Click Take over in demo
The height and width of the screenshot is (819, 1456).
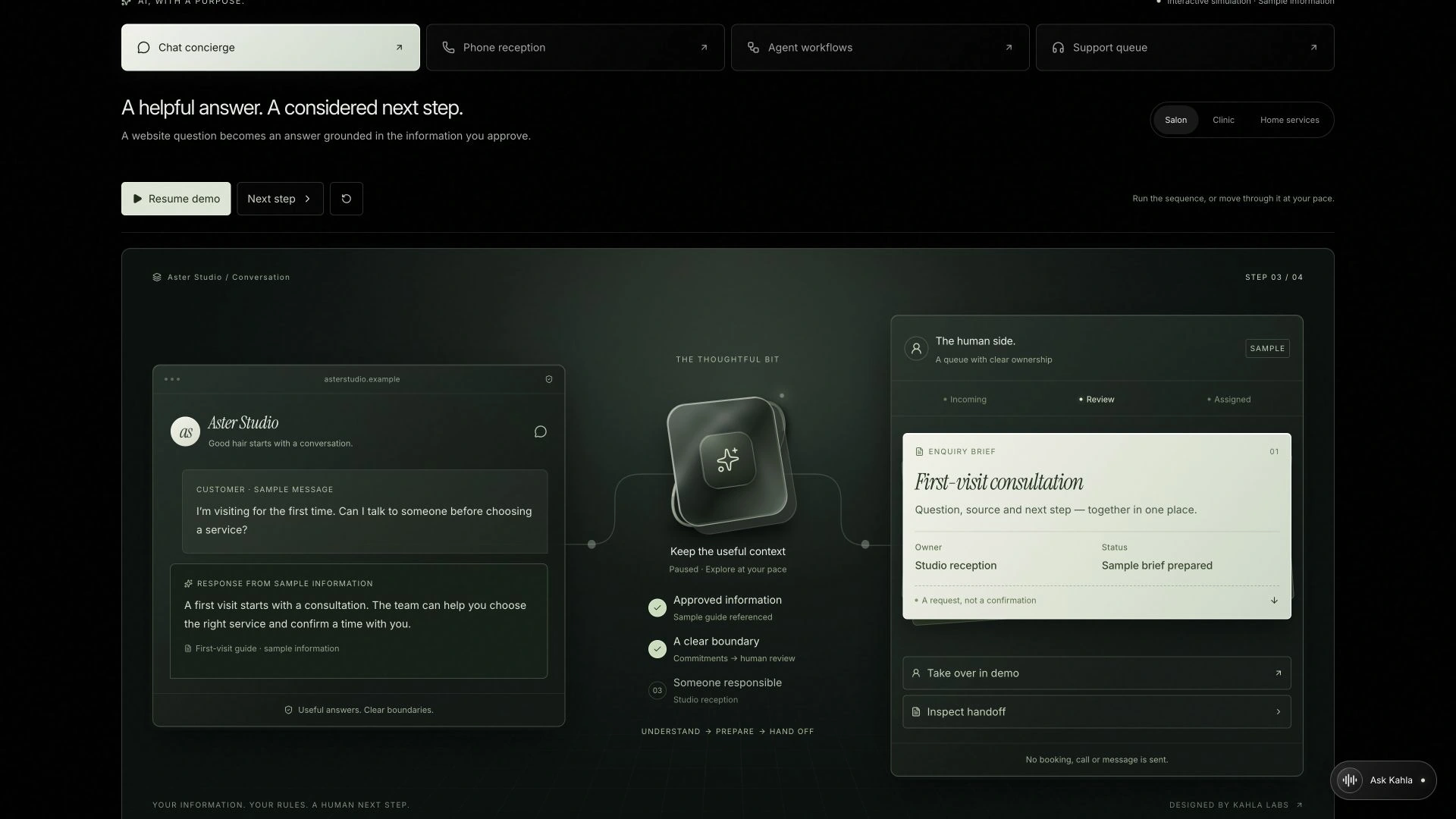coord(1097,673)
